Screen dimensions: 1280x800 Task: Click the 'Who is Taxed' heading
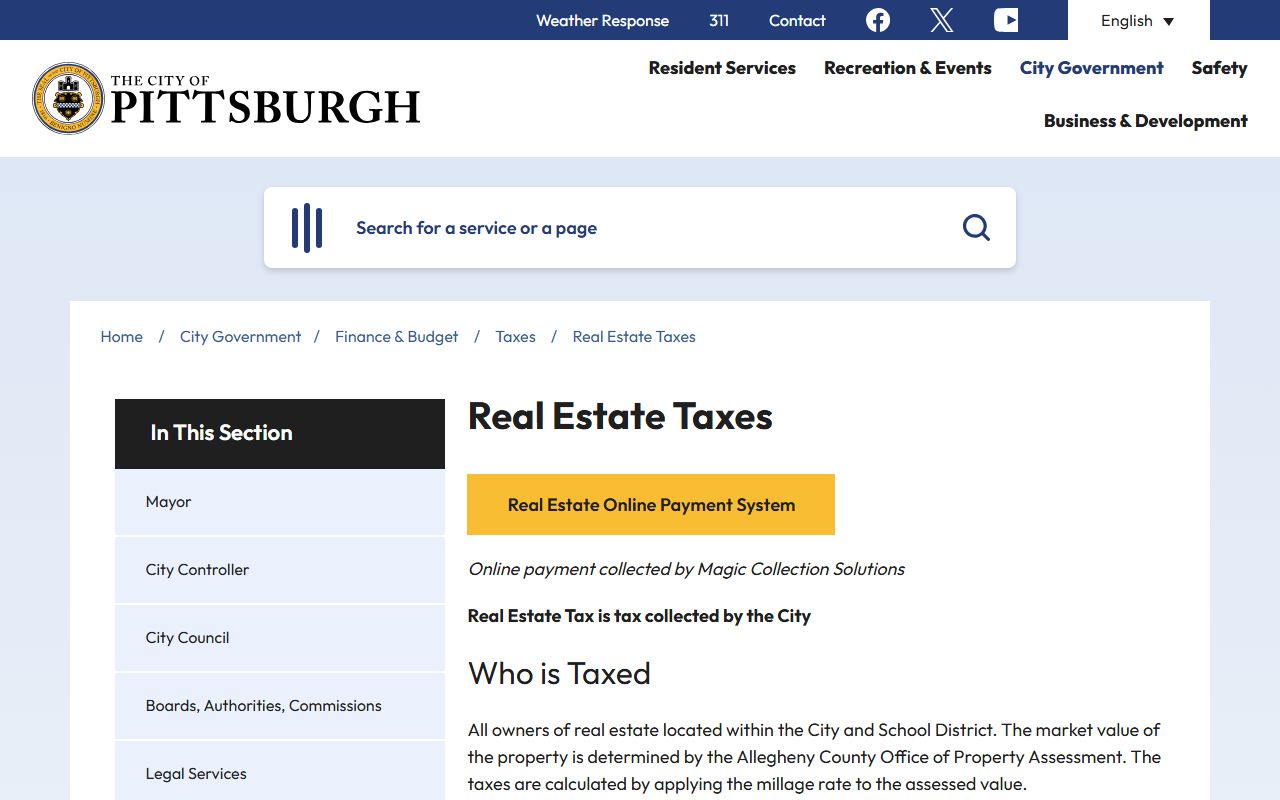[559, 673]
